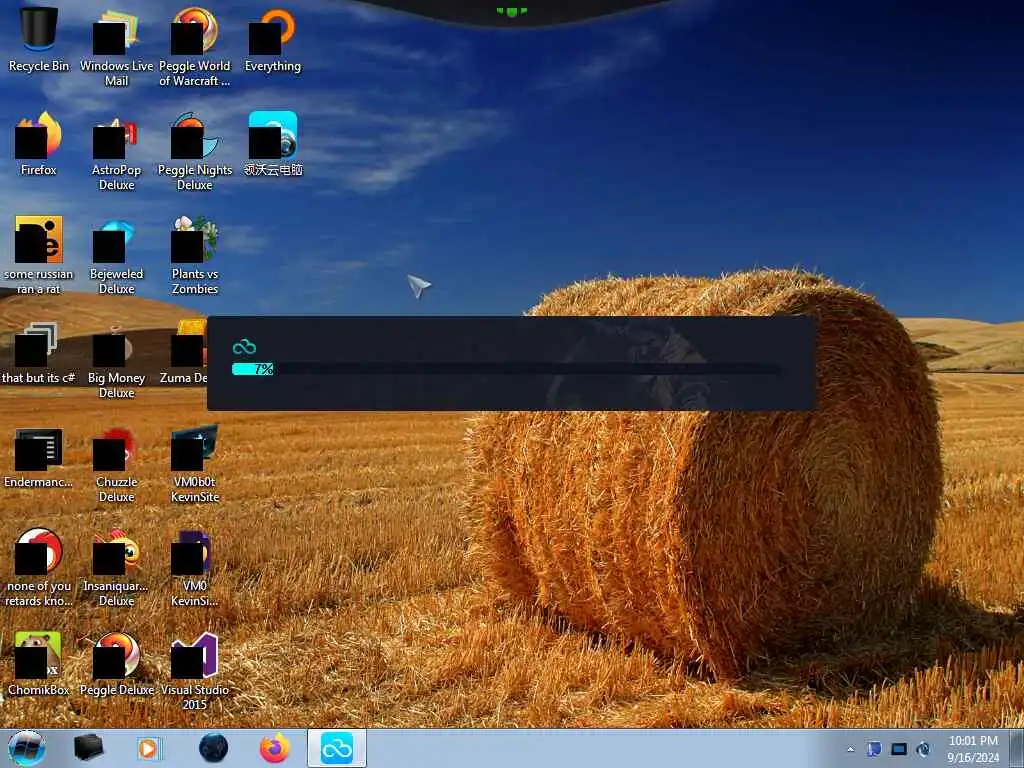The image size is (1024, 768).
Task: Launch Windows Live Mail from desktop
Action: tap(116, 47)
